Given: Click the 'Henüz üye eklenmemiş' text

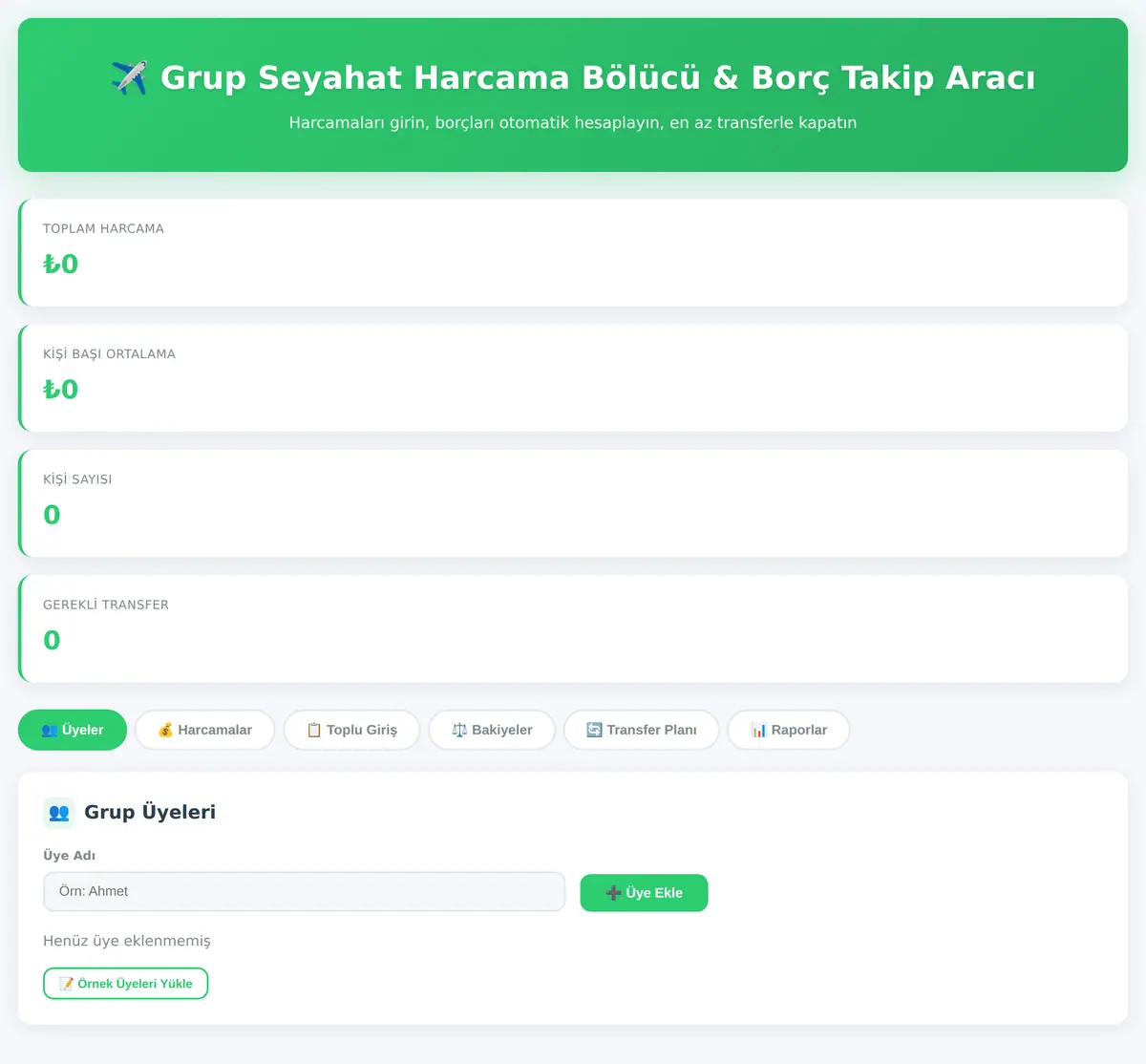Looking at the screenshot, I should [x=127, y=941].
